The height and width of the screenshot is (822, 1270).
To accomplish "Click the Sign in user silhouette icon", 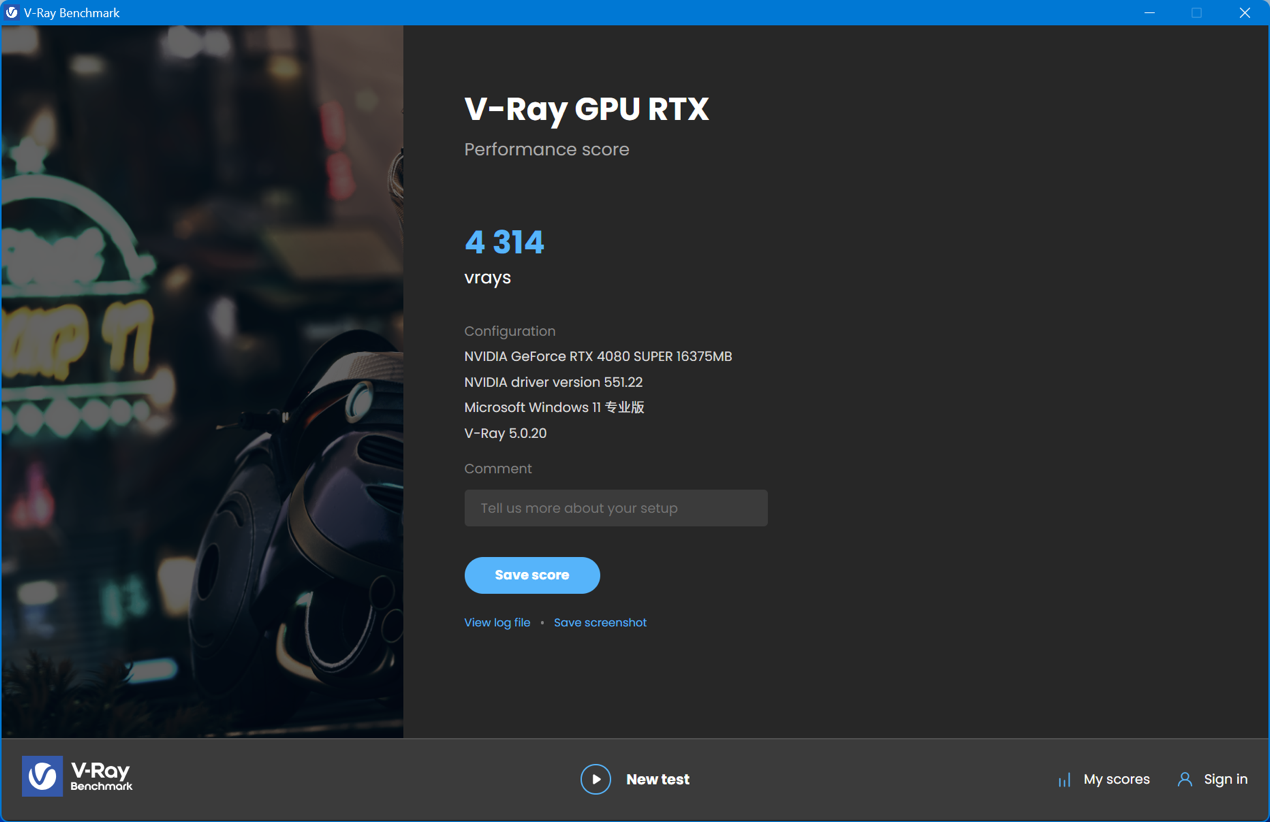I will tap(1184, 779).
